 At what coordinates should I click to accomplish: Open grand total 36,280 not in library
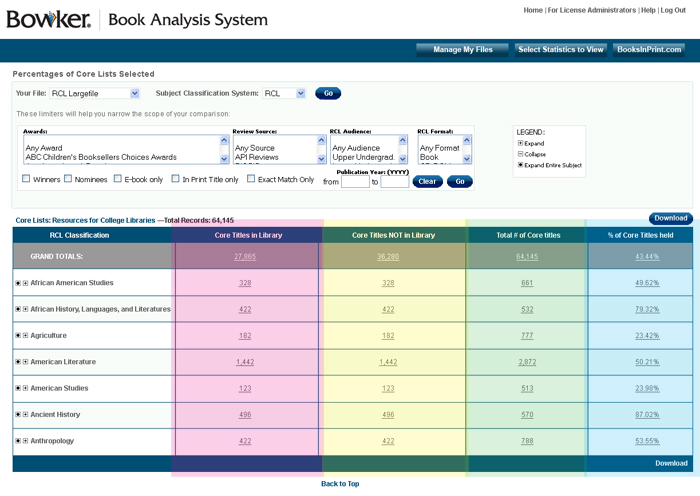click(388, 257)
